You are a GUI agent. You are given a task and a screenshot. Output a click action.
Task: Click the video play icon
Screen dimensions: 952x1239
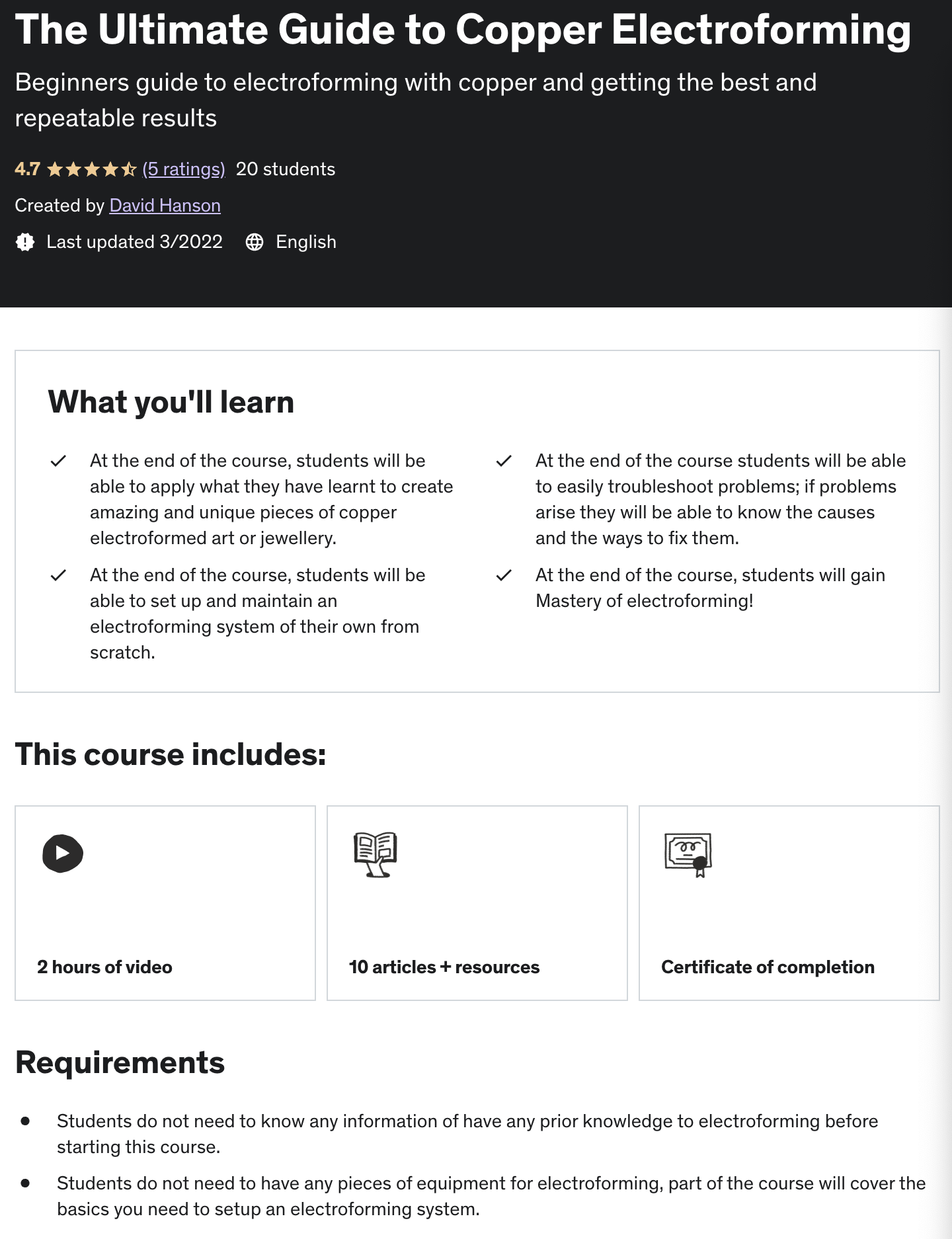coord(63,854)
